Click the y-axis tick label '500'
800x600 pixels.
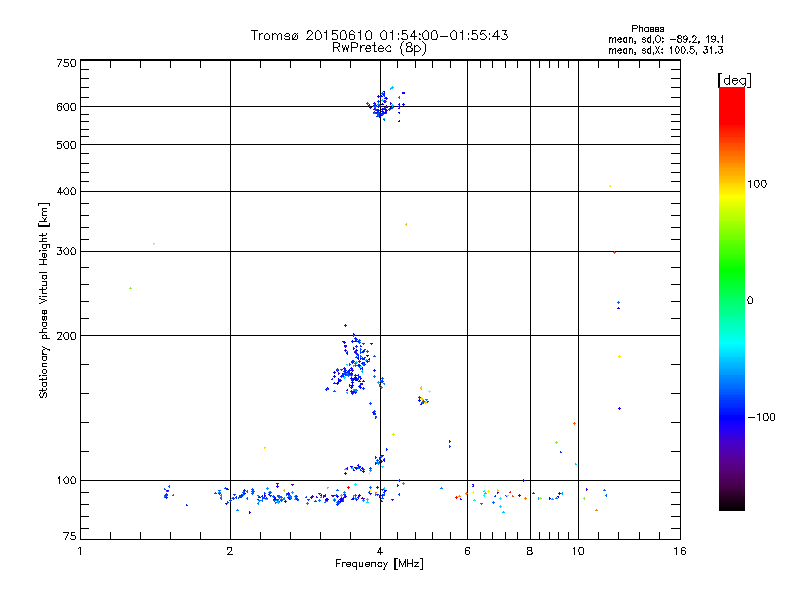click(x=66, y=145)
